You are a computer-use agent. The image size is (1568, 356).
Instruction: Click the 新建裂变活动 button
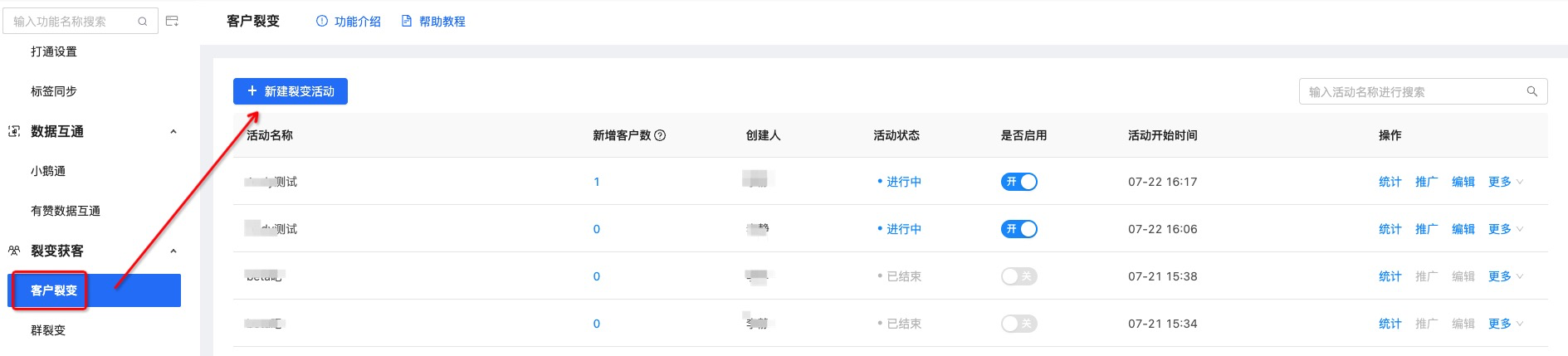[291, 91]
